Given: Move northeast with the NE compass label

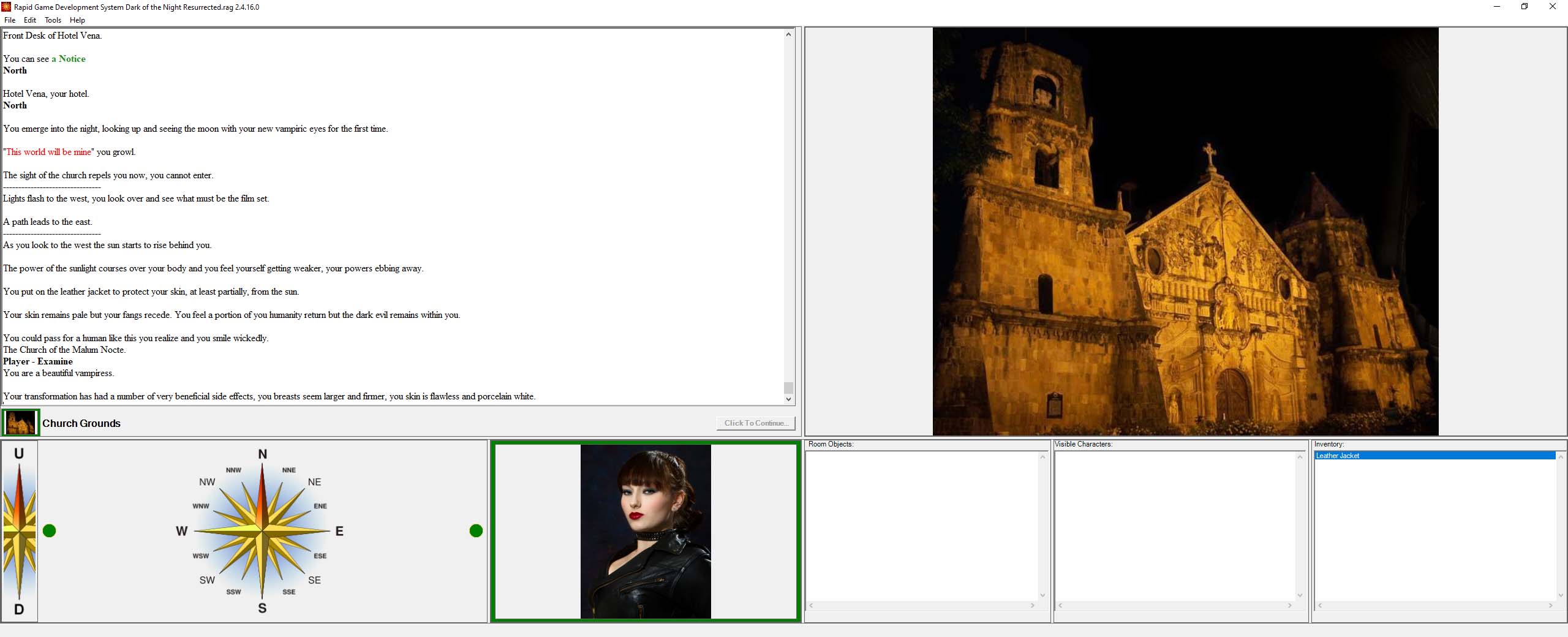Looking at the screenshot, I should (314, 482).
